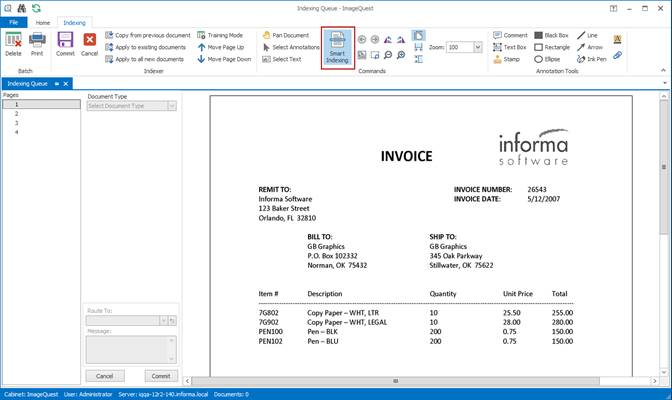The width and height of the screenshot is (672, 400).
Task: Go to previous page with left-arrow circle icon
Action: pos(362,39)
